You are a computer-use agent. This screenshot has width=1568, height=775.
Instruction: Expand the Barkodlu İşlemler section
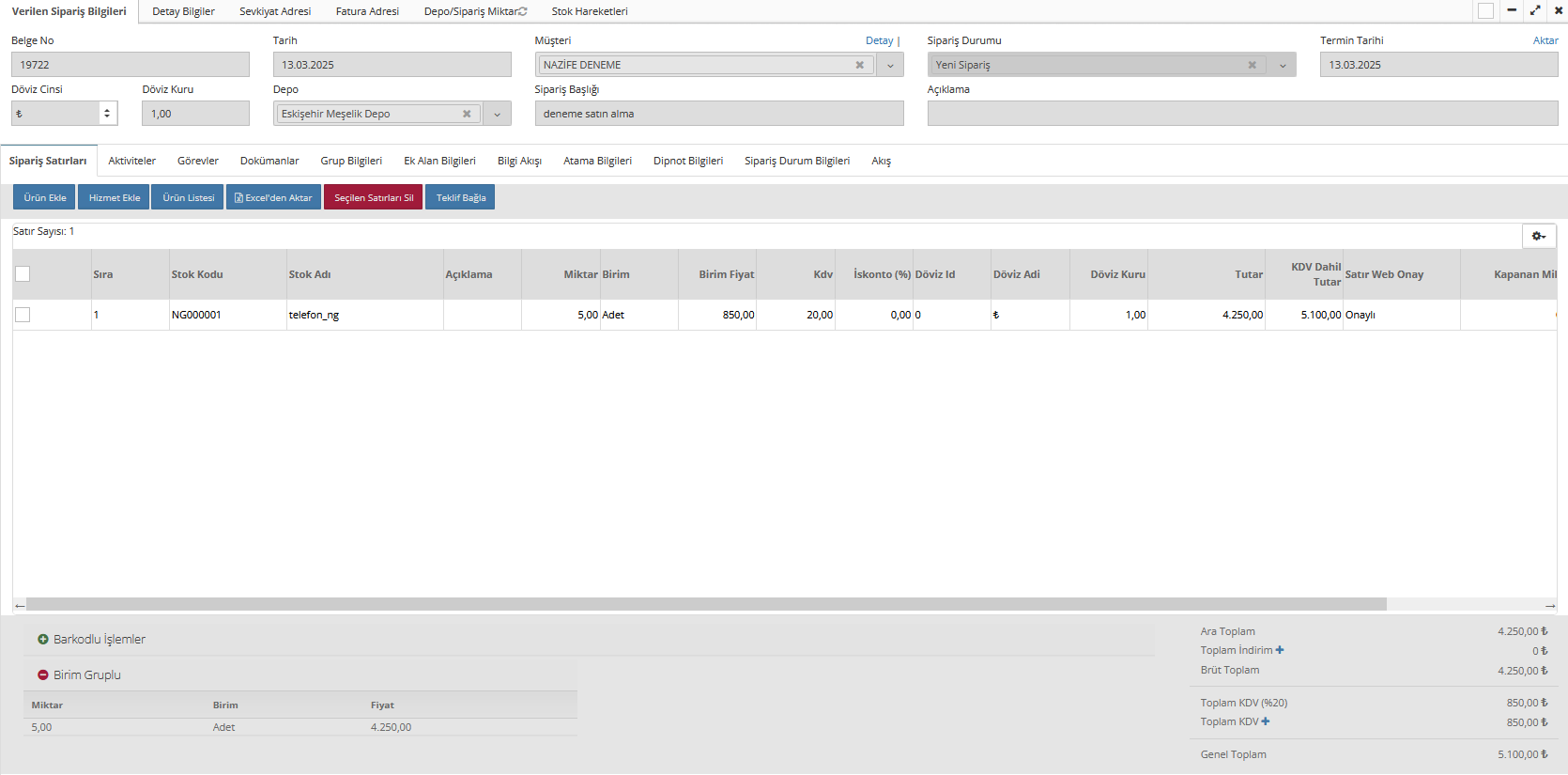(x=43, y=639)
